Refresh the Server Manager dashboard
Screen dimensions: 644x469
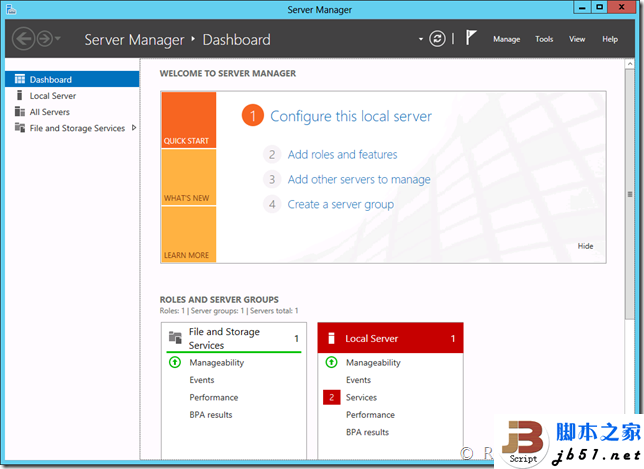[x=437, y=39]
